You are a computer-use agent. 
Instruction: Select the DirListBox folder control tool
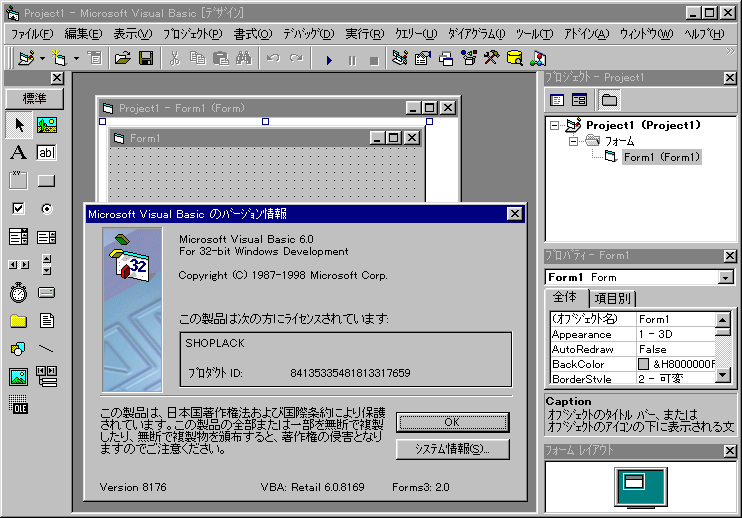[19, 321]
